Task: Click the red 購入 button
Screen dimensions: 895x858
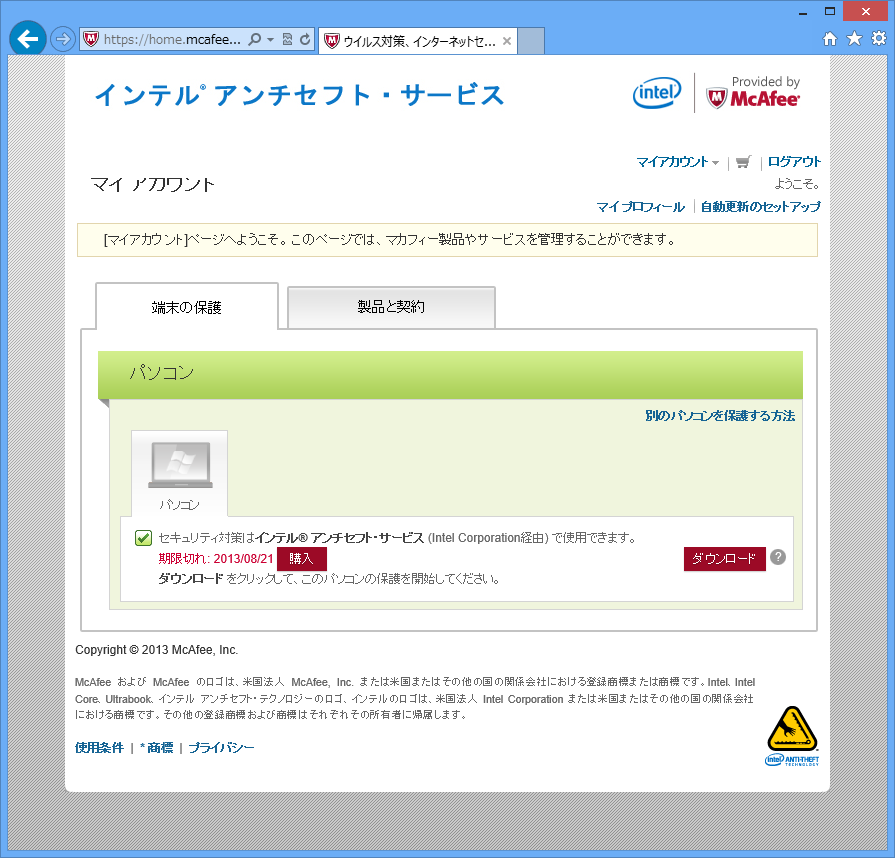Action: pos(301,558)
